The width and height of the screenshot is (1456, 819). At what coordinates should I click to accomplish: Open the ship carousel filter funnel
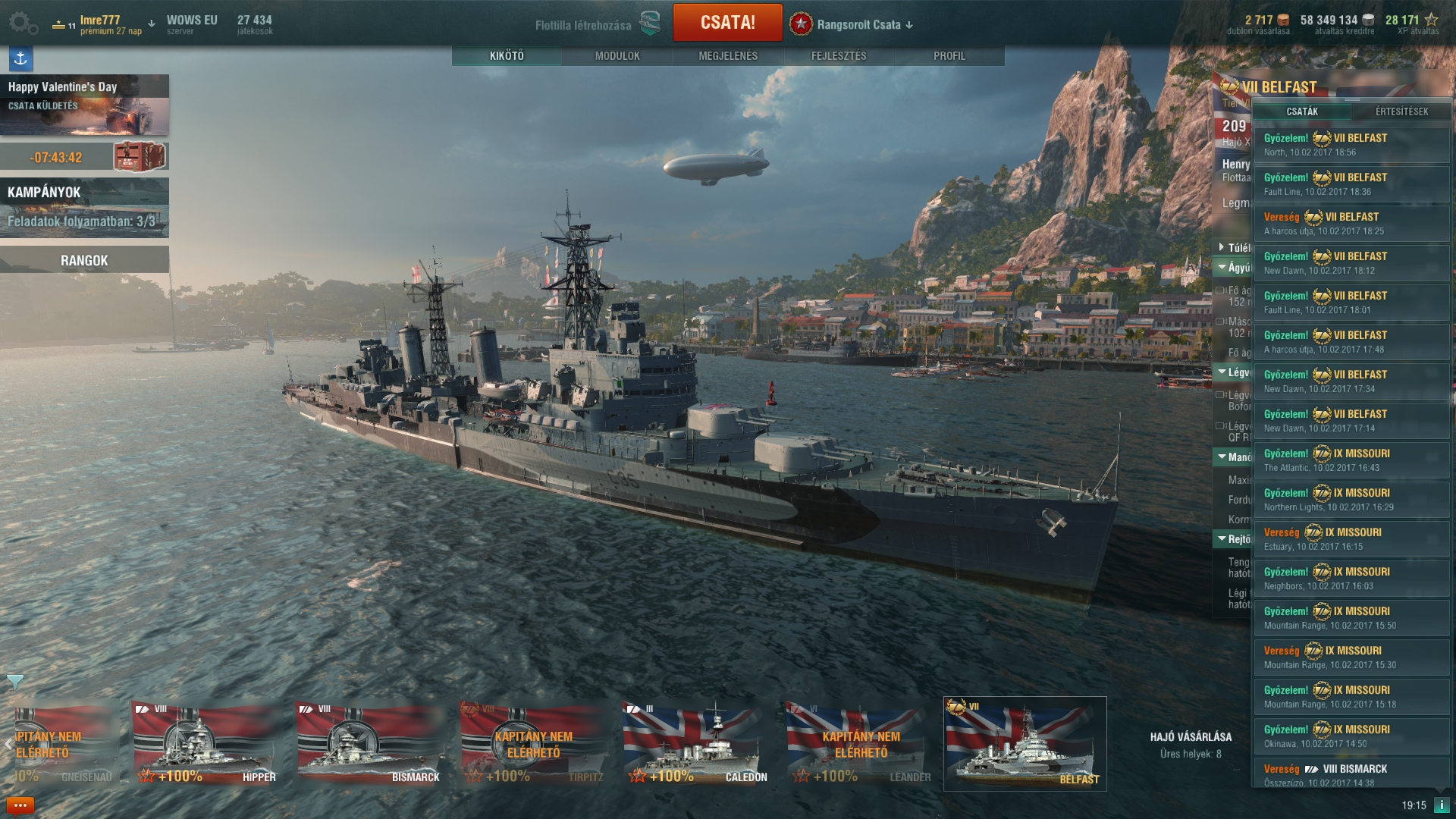[14, 682]
